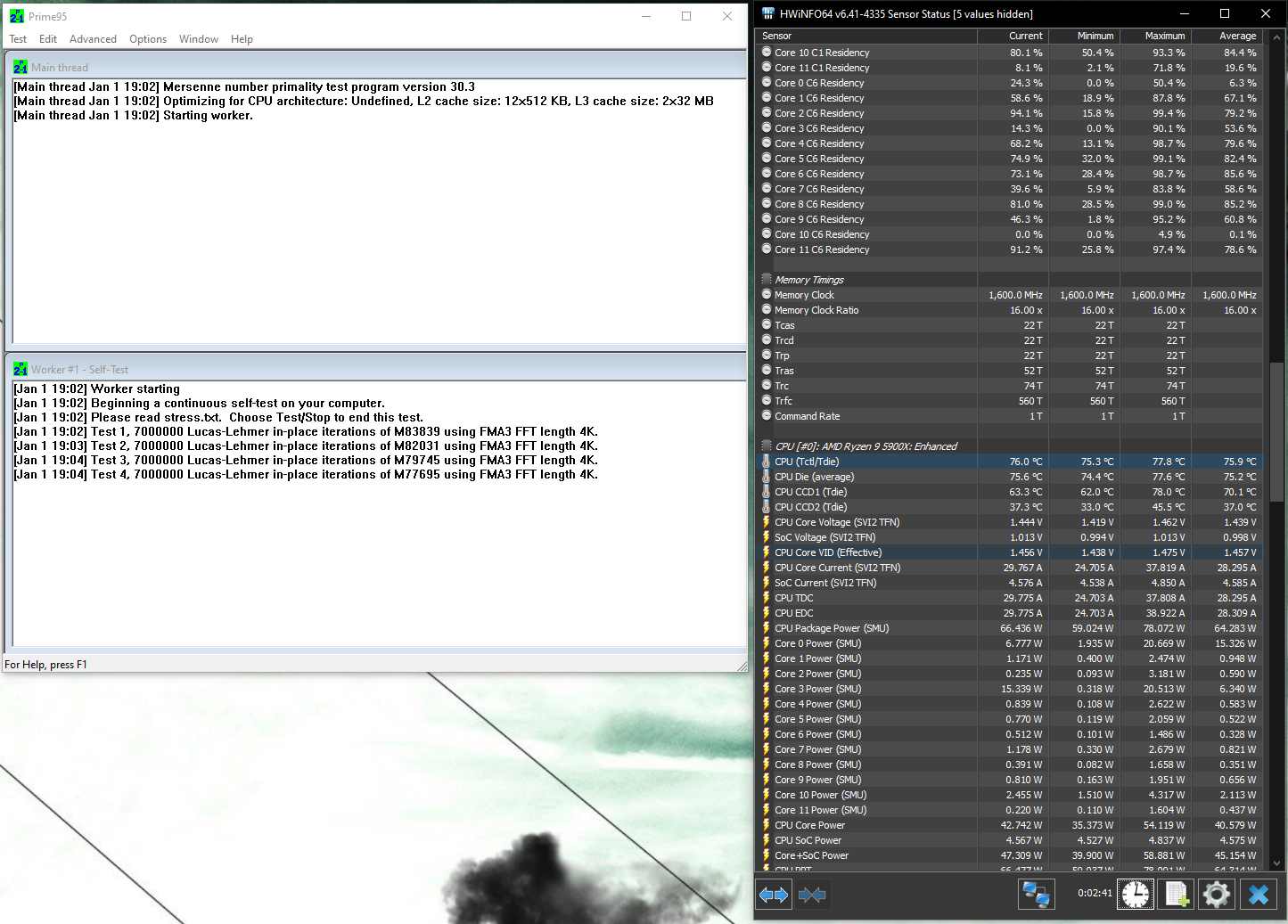The width and height of the screenshot is (1288, 924).
Task: Select the Core 0 C6 Residency row
Action: coord(1010,83)
